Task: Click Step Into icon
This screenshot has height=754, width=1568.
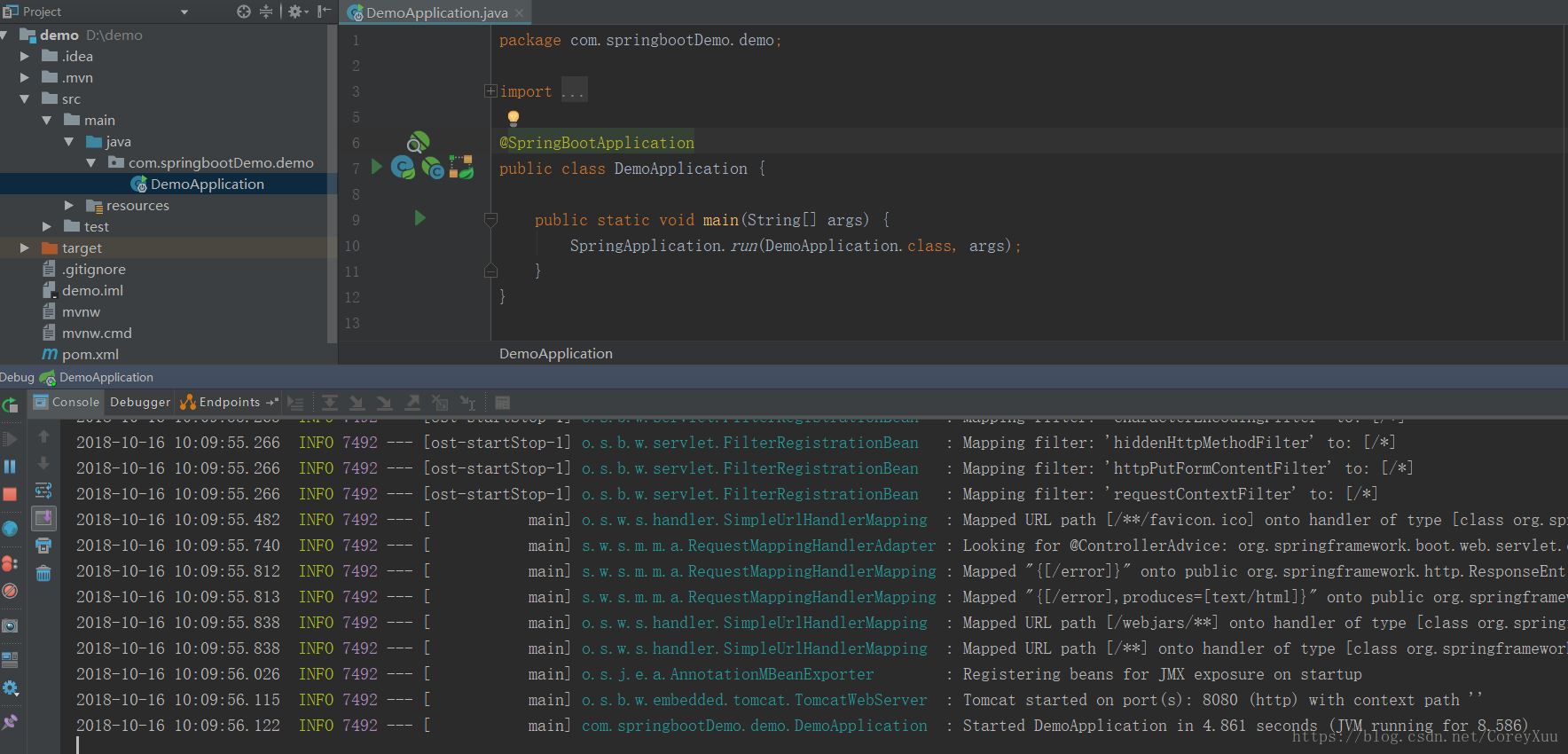Action: pyautogui.click(x=357, y=403)
